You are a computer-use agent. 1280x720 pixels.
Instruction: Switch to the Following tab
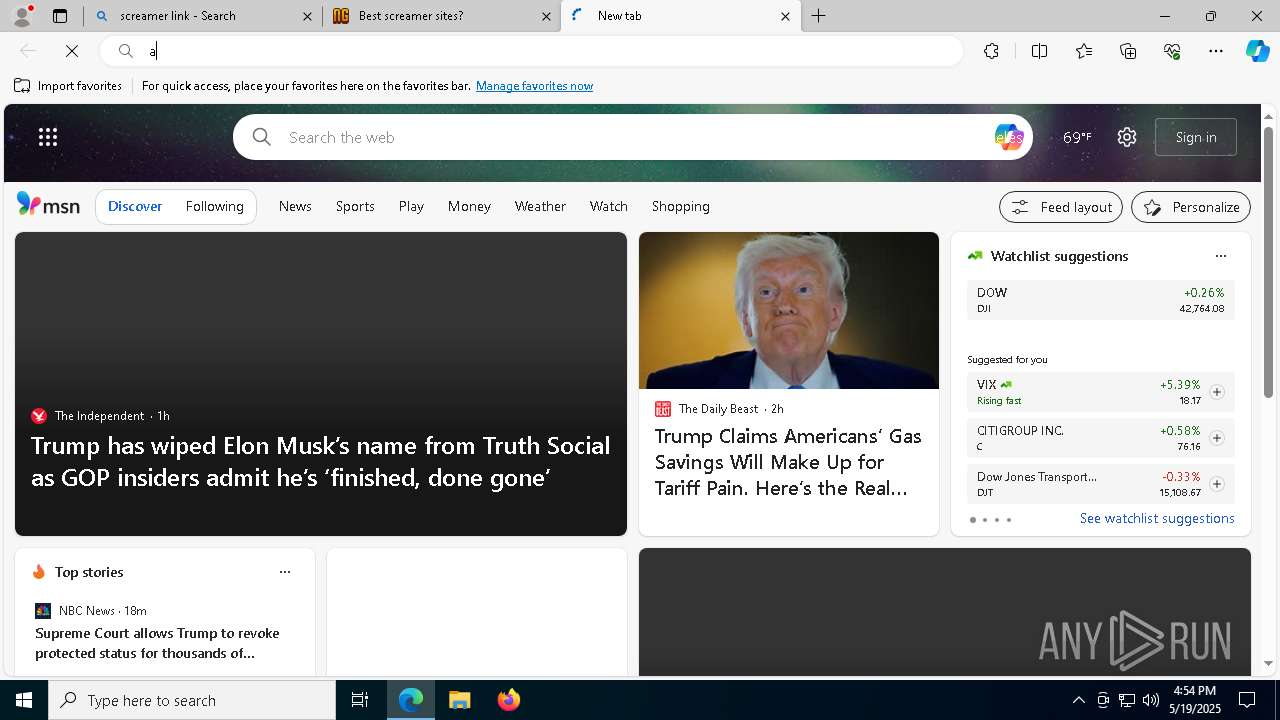tap(215, 206)
